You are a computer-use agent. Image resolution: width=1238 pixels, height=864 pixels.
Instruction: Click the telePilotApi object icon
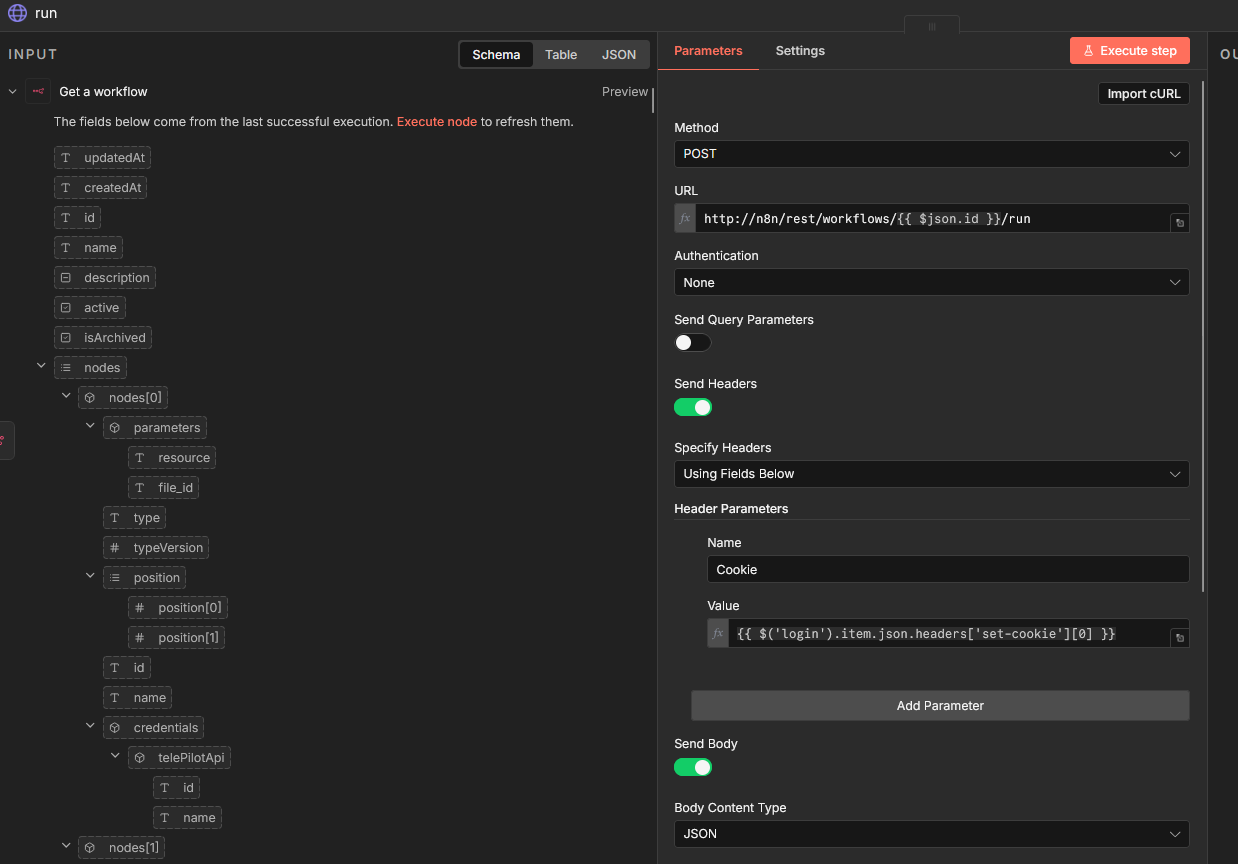(139, 758)
